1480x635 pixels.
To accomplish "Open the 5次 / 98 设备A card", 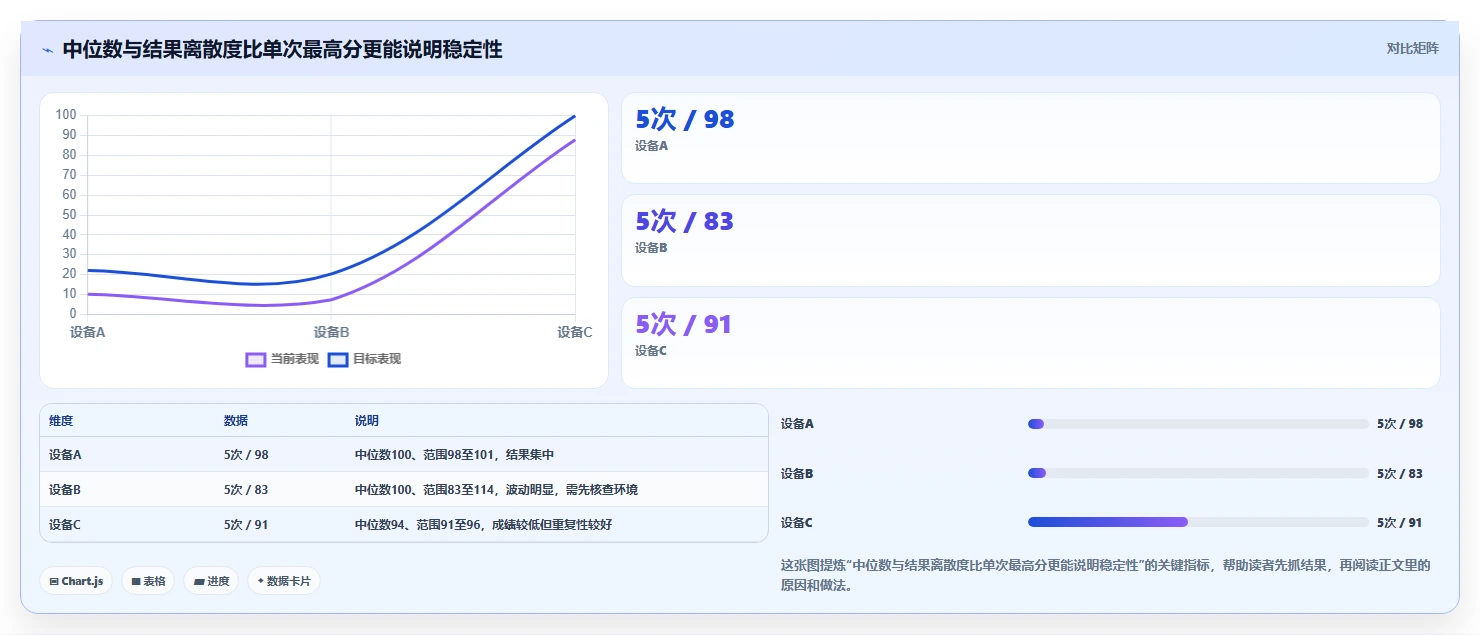I will click(1031, 138).
